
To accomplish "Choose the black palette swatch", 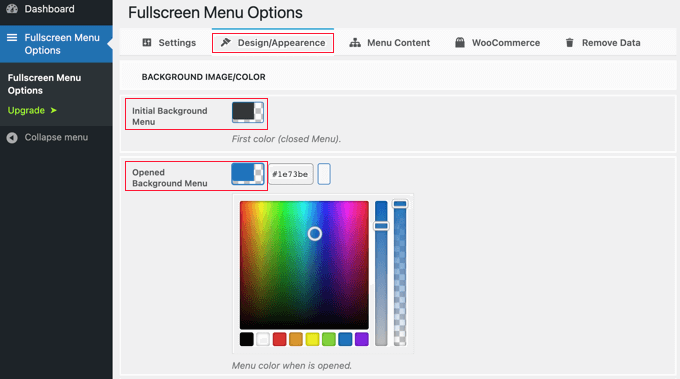I will click(246, 339).
